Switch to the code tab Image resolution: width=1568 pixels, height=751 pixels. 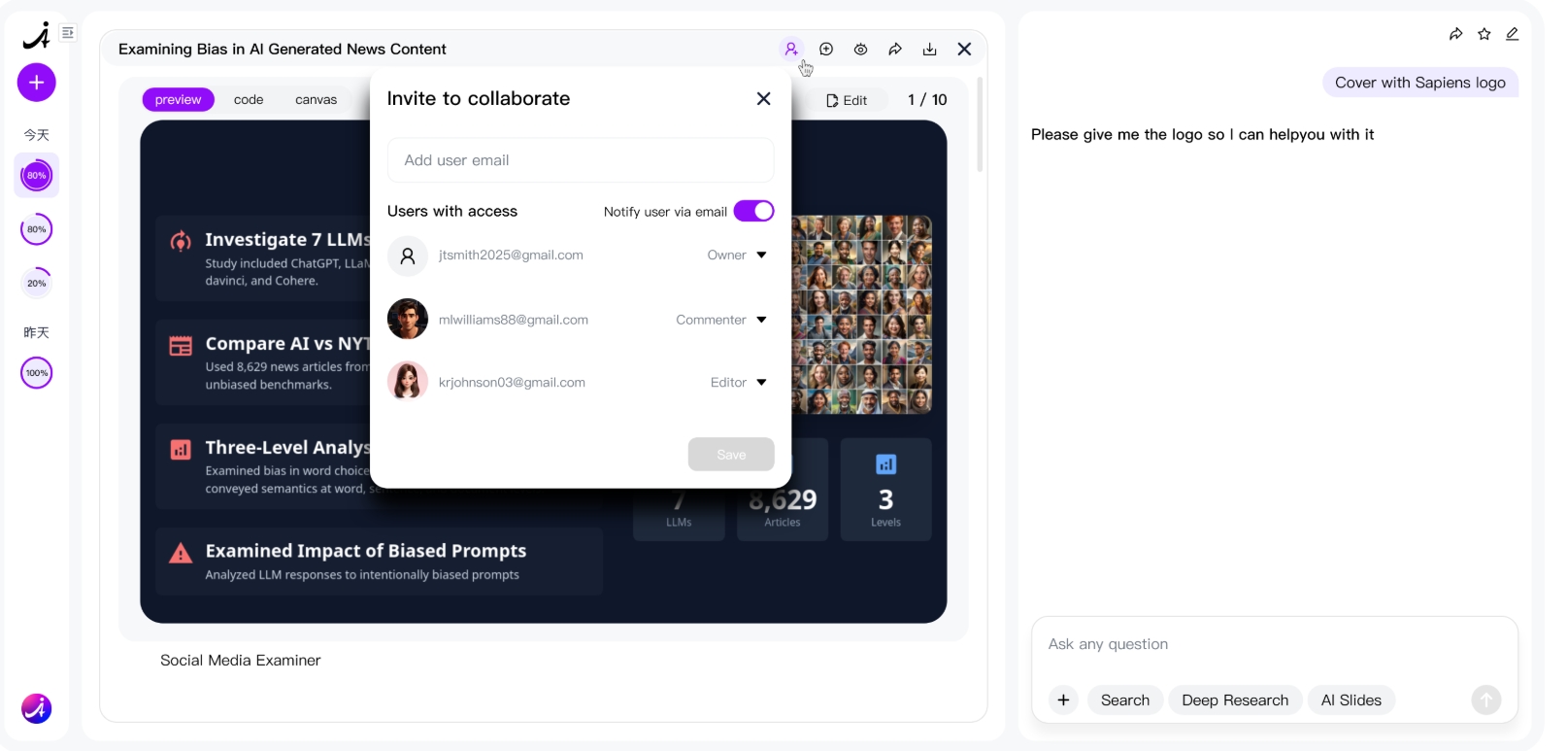pyautogui.click(x=249, y=99)
